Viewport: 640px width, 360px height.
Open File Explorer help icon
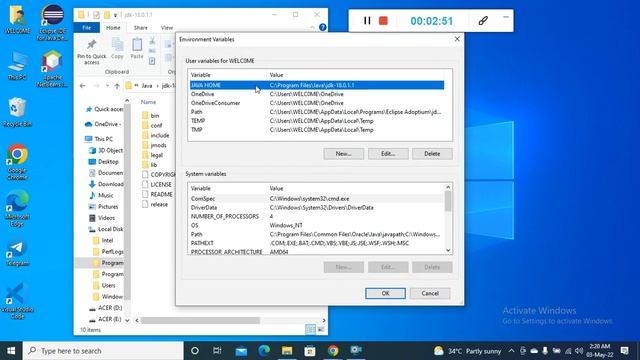pos(322,27)
